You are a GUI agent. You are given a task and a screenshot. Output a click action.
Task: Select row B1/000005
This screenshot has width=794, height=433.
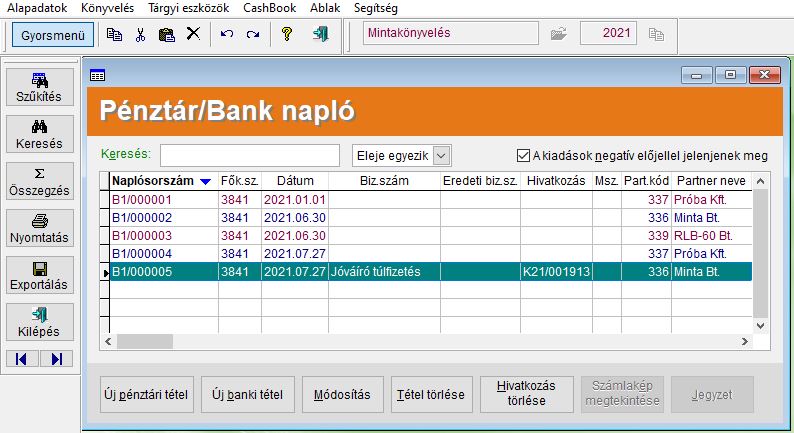[430, 271]
